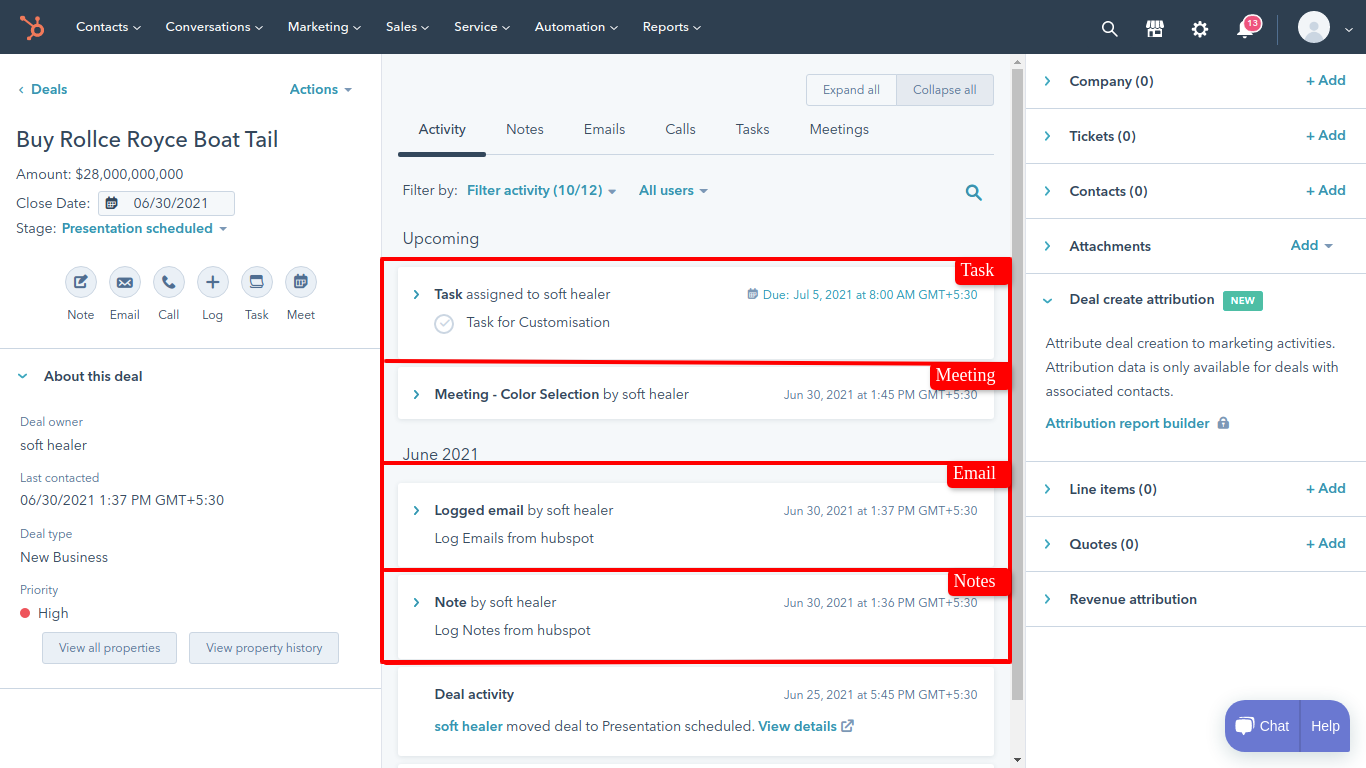
Task: Expand the Company (0) panel
Action: 1047,81
